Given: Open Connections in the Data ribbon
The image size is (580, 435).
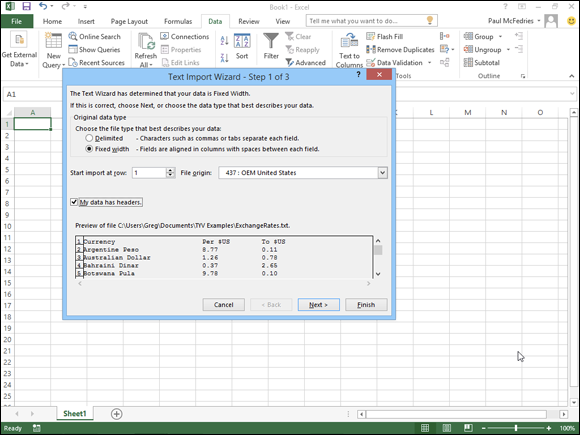Looking at the screenshot, I should click(185, 37).
